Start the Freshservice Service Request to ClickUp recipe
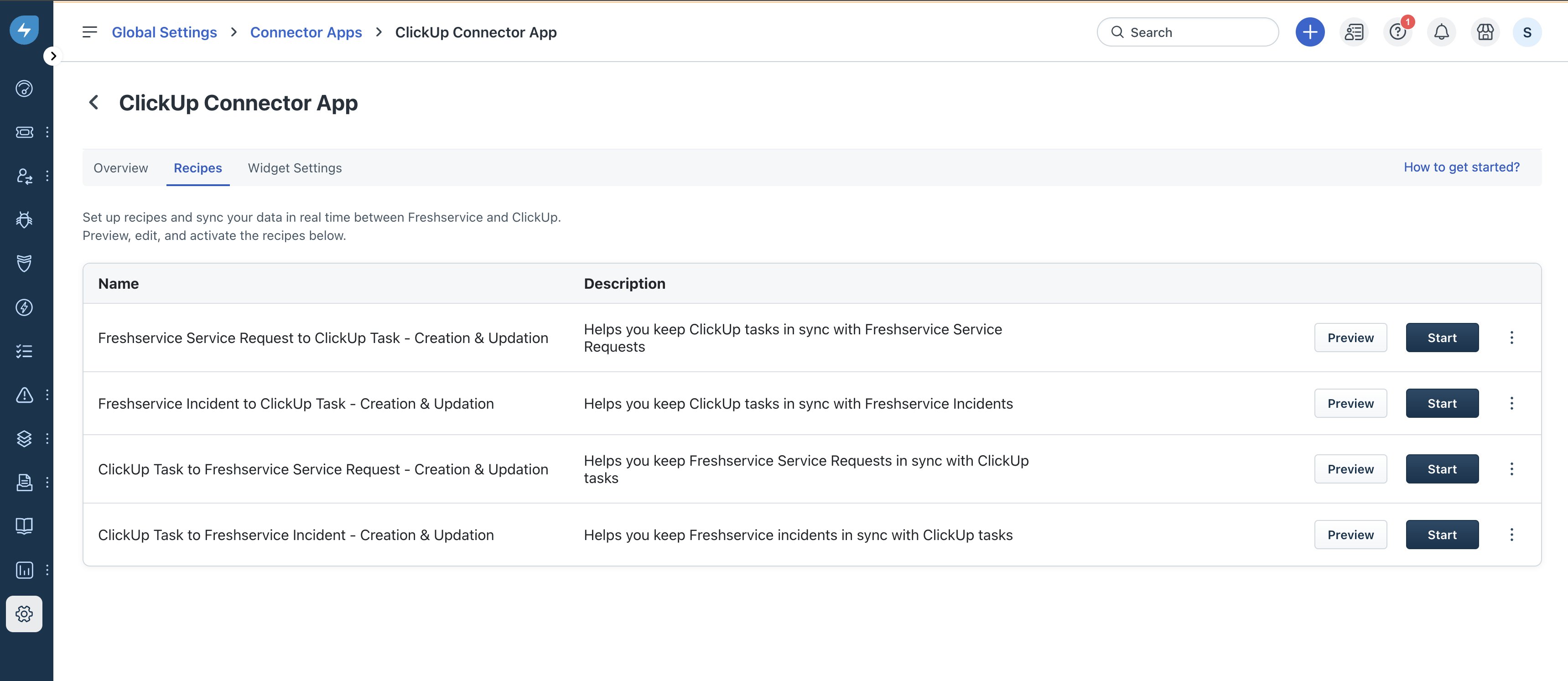The width and height of the screenshot is (1568, 681). tap(1441, 338)
